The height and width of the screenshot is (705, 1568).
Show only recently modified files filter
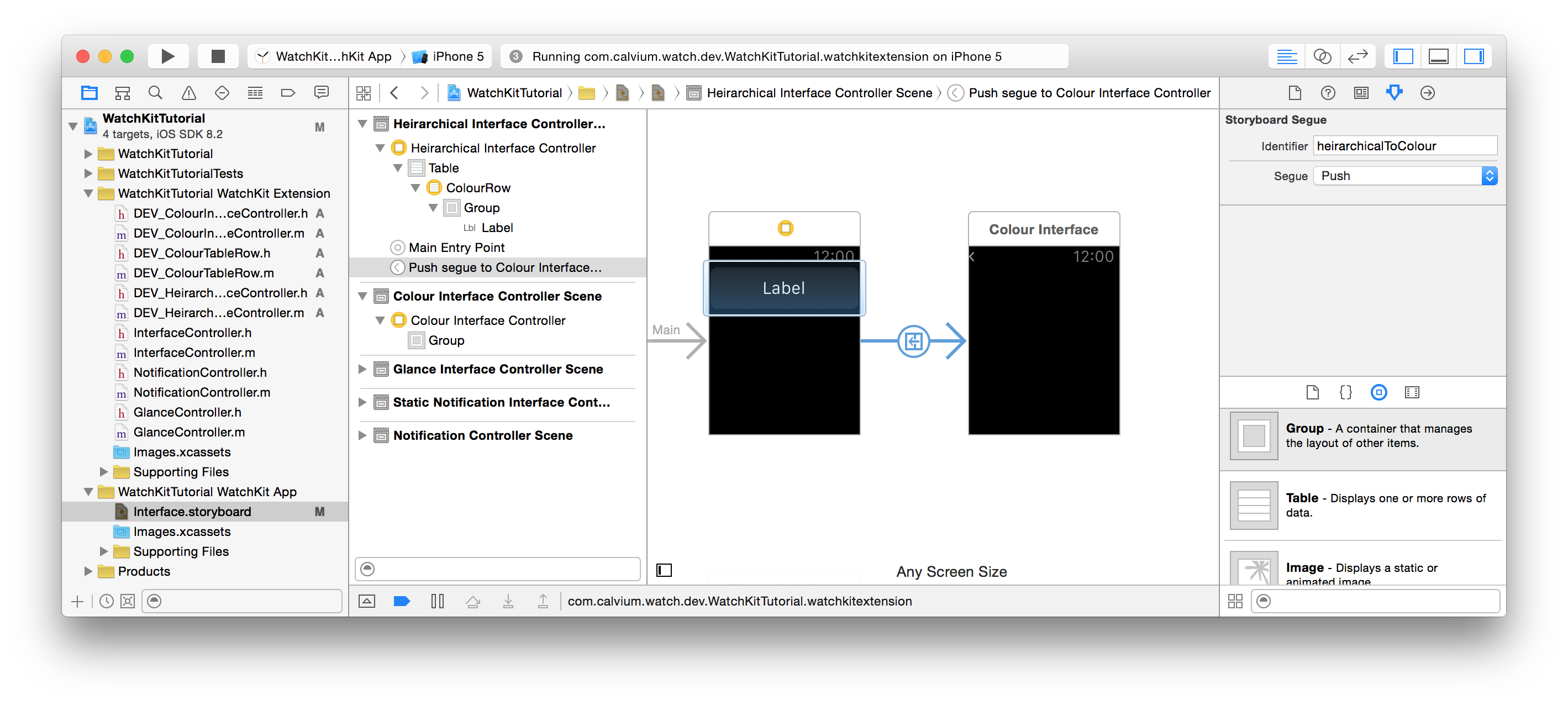(x=107, y=602)
